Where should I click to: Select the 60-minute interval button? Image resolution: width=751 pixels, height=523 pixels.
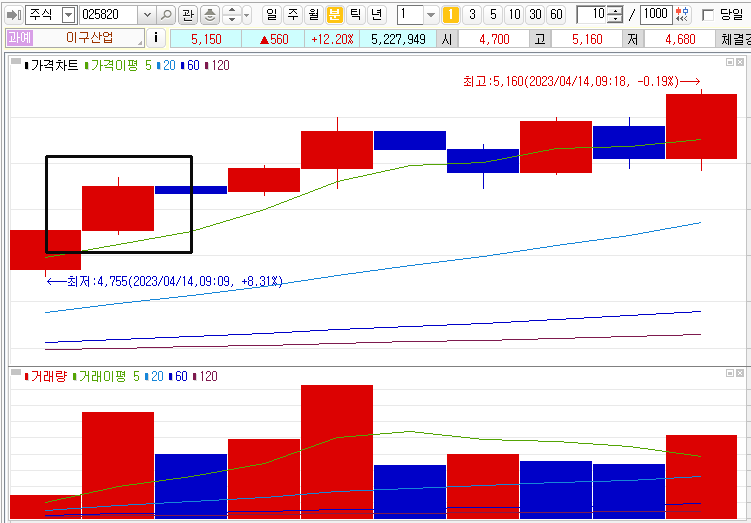point(556,15)
